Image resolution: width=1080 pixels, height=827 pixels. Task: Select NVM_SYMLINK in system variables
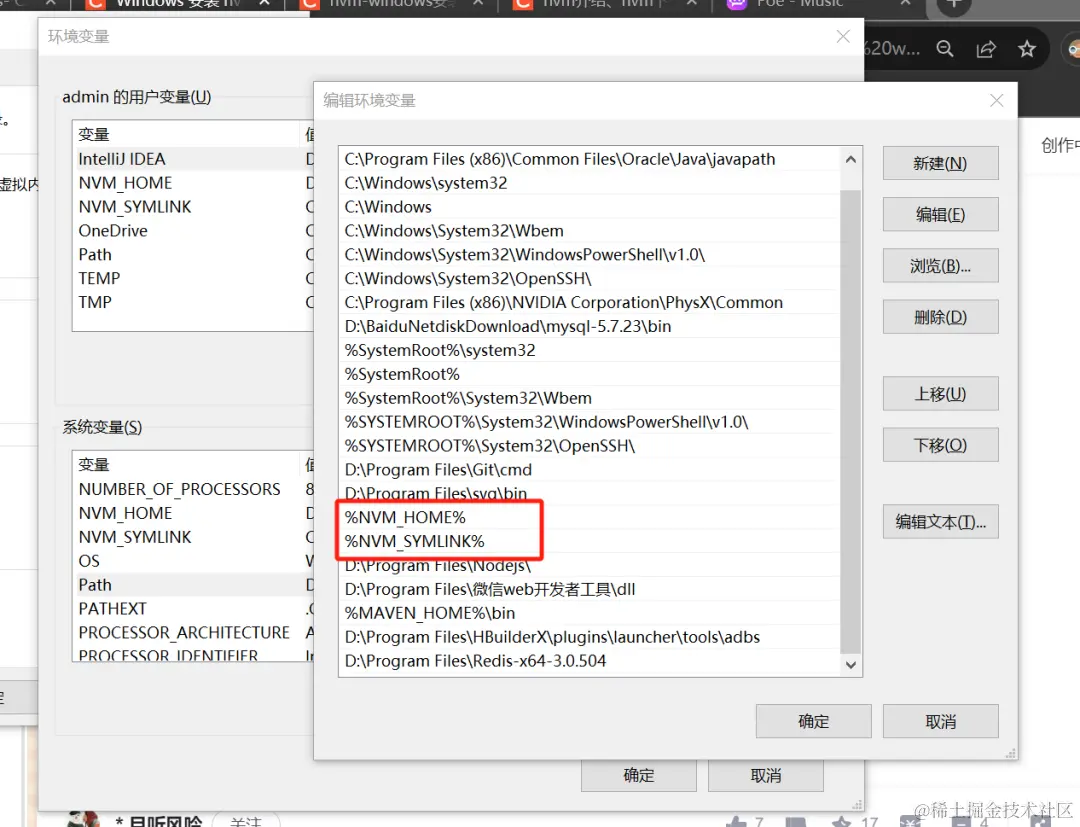click(x=193, y=537)
